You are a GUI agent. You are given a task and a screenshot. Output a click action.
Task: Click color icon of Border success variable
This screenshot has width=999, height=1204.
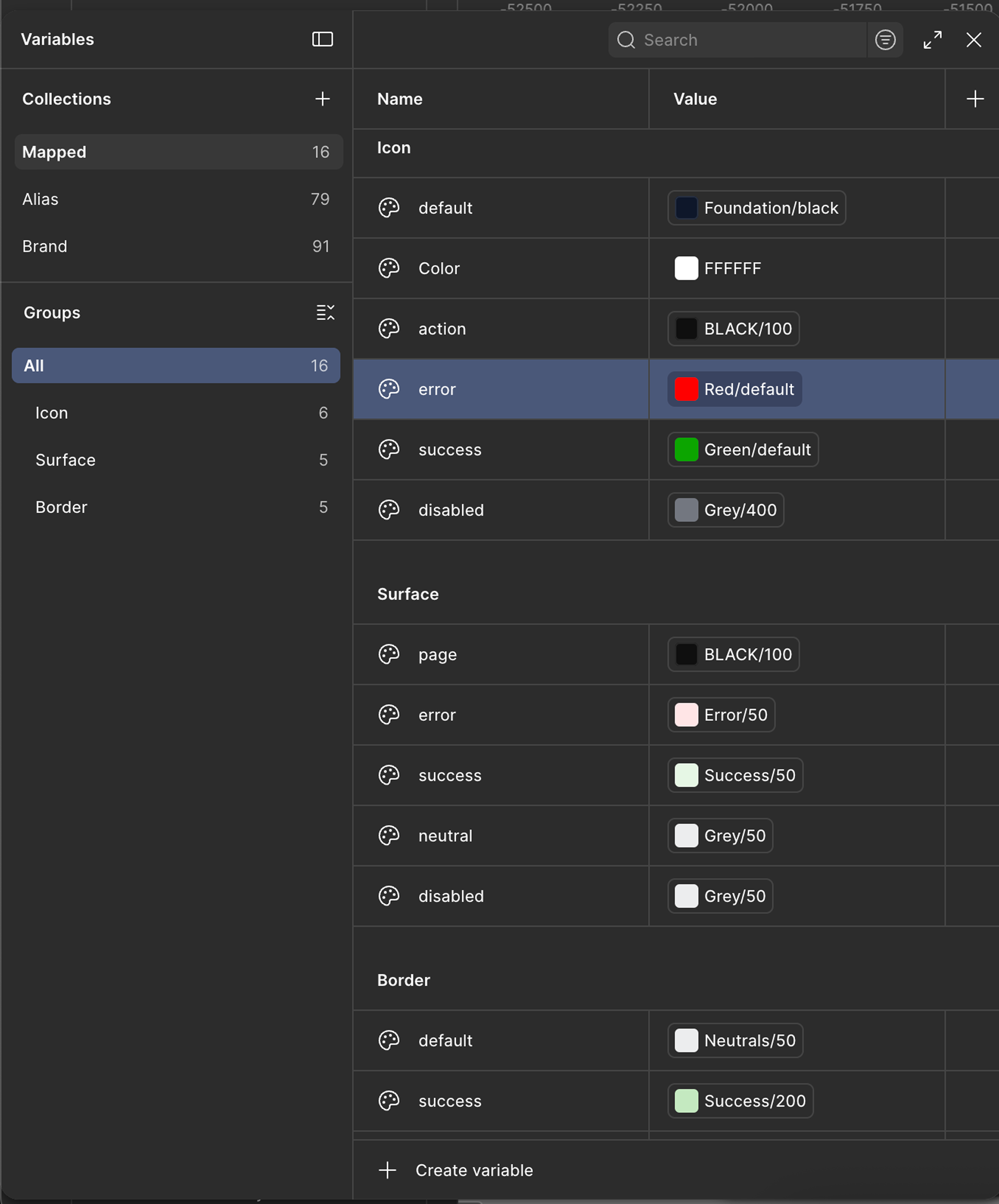(388, 1101)
